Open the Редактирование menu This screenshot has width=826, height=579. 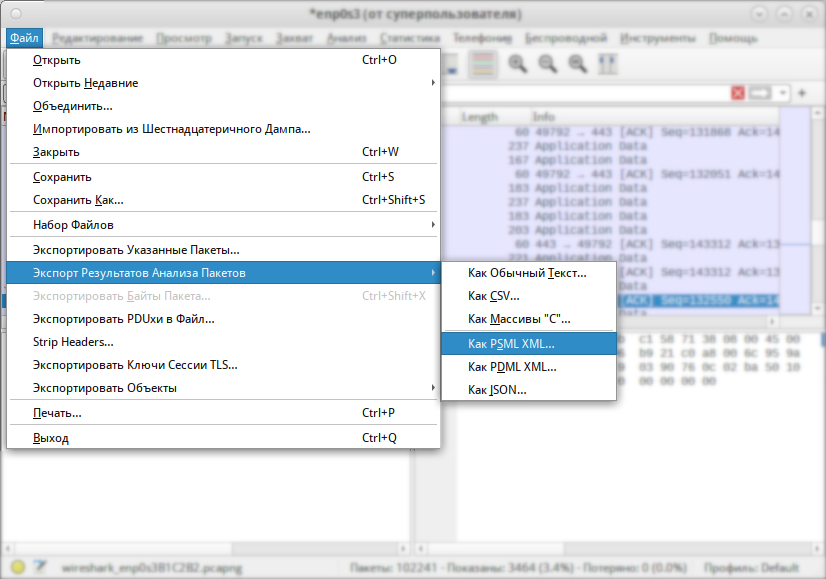point(97,38)
